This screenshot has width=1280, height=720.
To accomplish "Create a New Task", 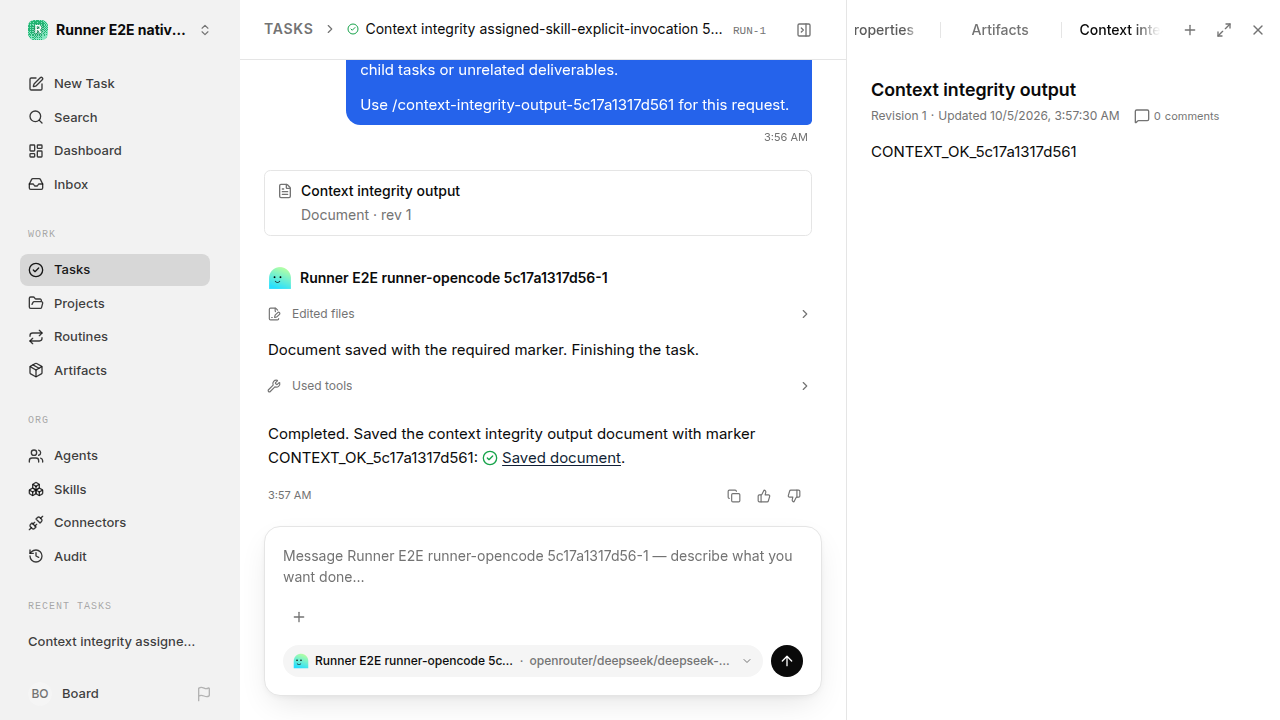I will click(x=115, y=83).
